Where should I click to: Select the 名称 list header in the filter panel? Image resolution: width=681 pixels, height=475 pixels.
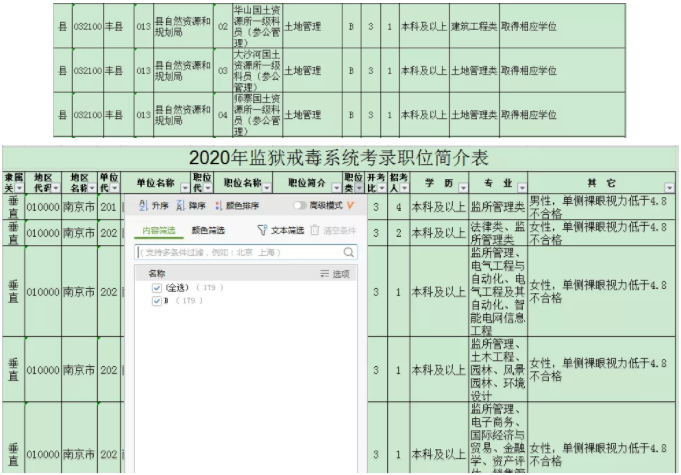pos(157,274)
